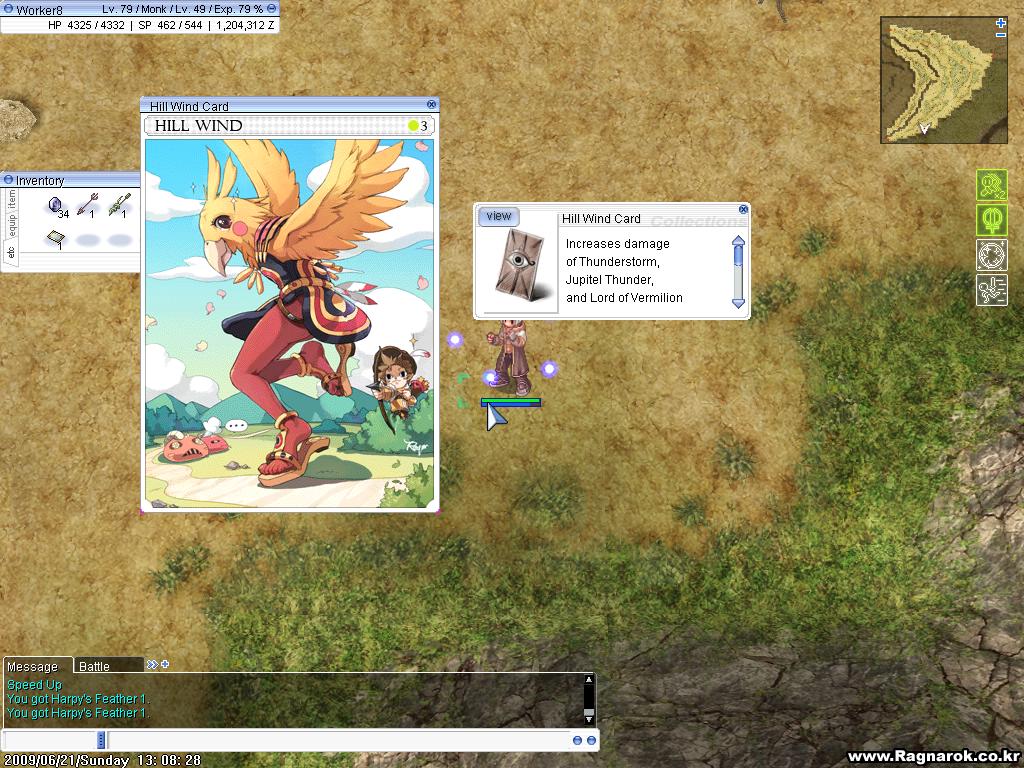Click the eye card icon in description window
Viewport: 1024px width, 768px height.
[519, 266]
